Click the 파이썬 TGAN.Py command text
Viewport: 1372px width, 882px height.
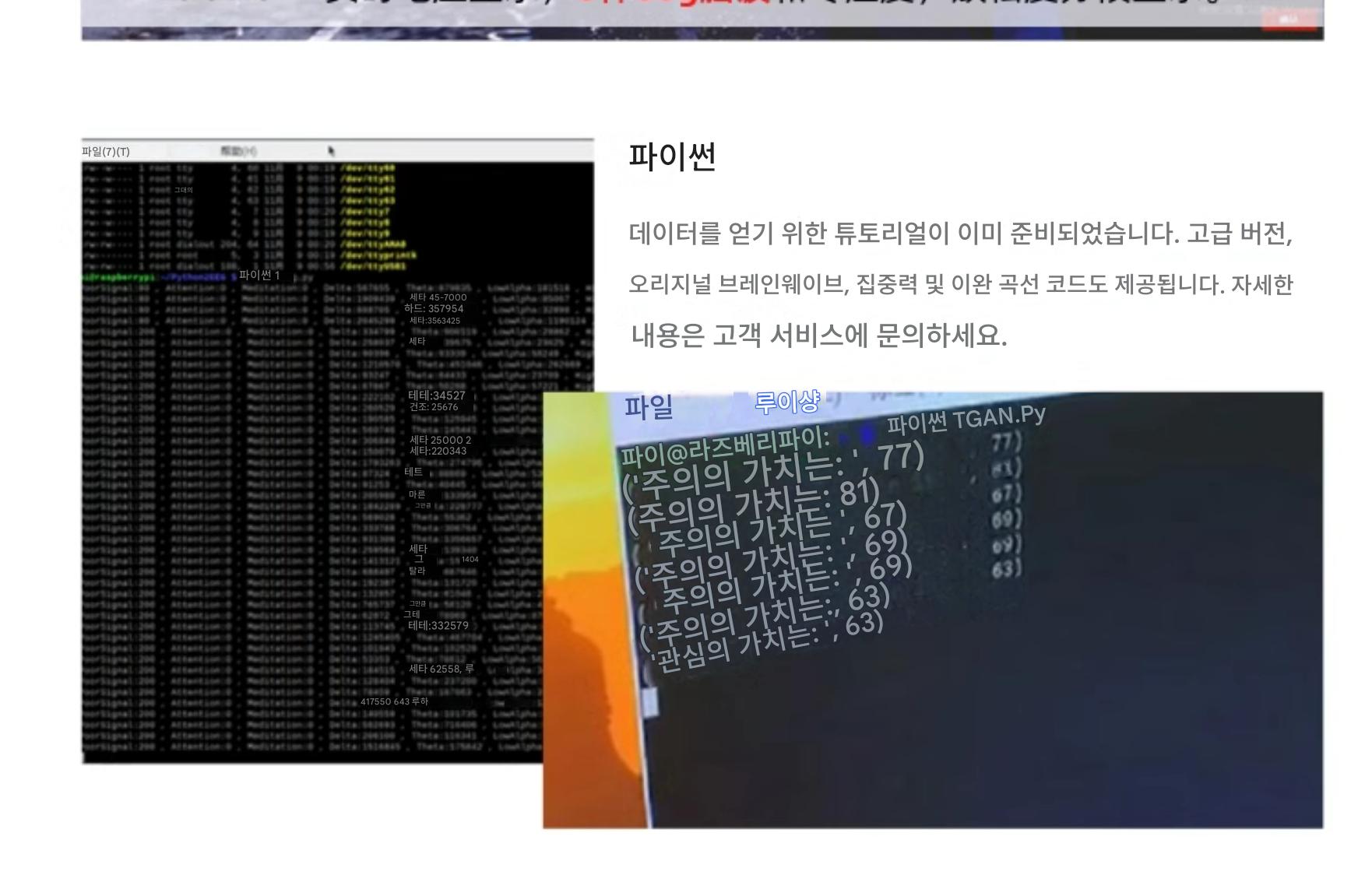[966, 420]
